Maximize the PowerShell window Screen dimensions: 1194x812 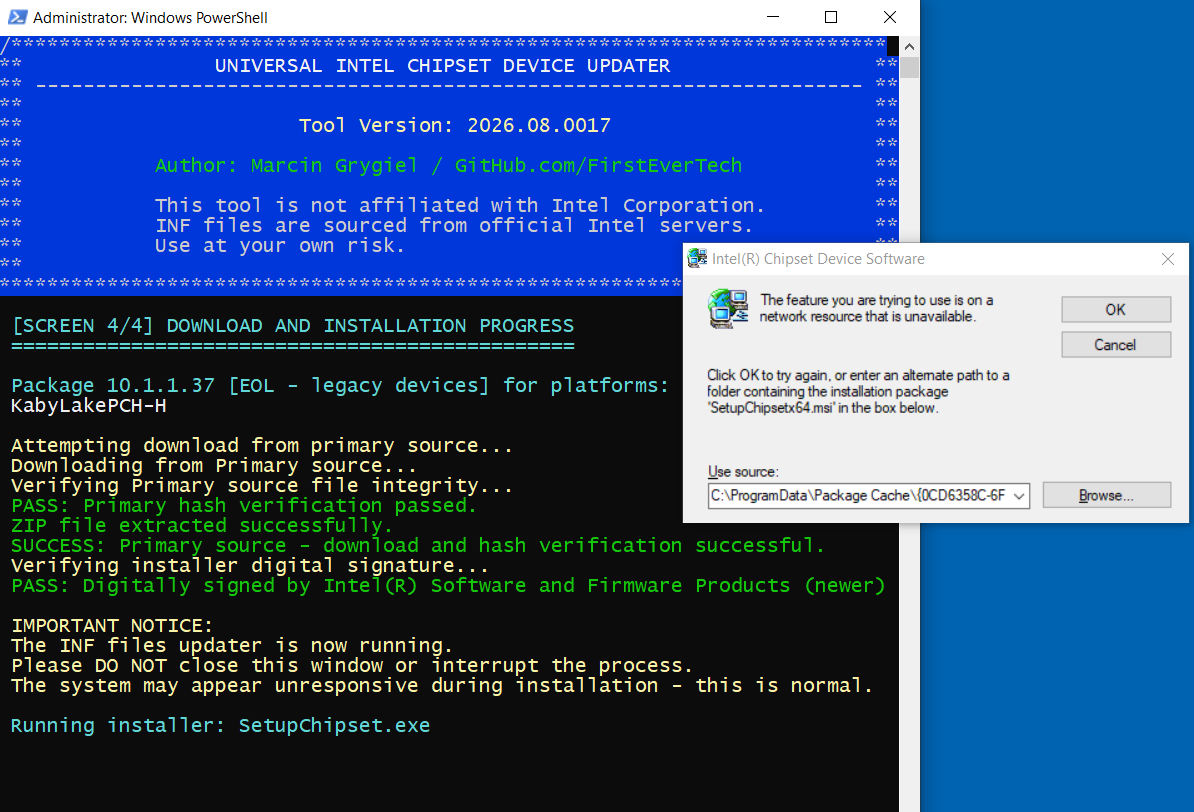pyautogui.click(x=831, y=17)
